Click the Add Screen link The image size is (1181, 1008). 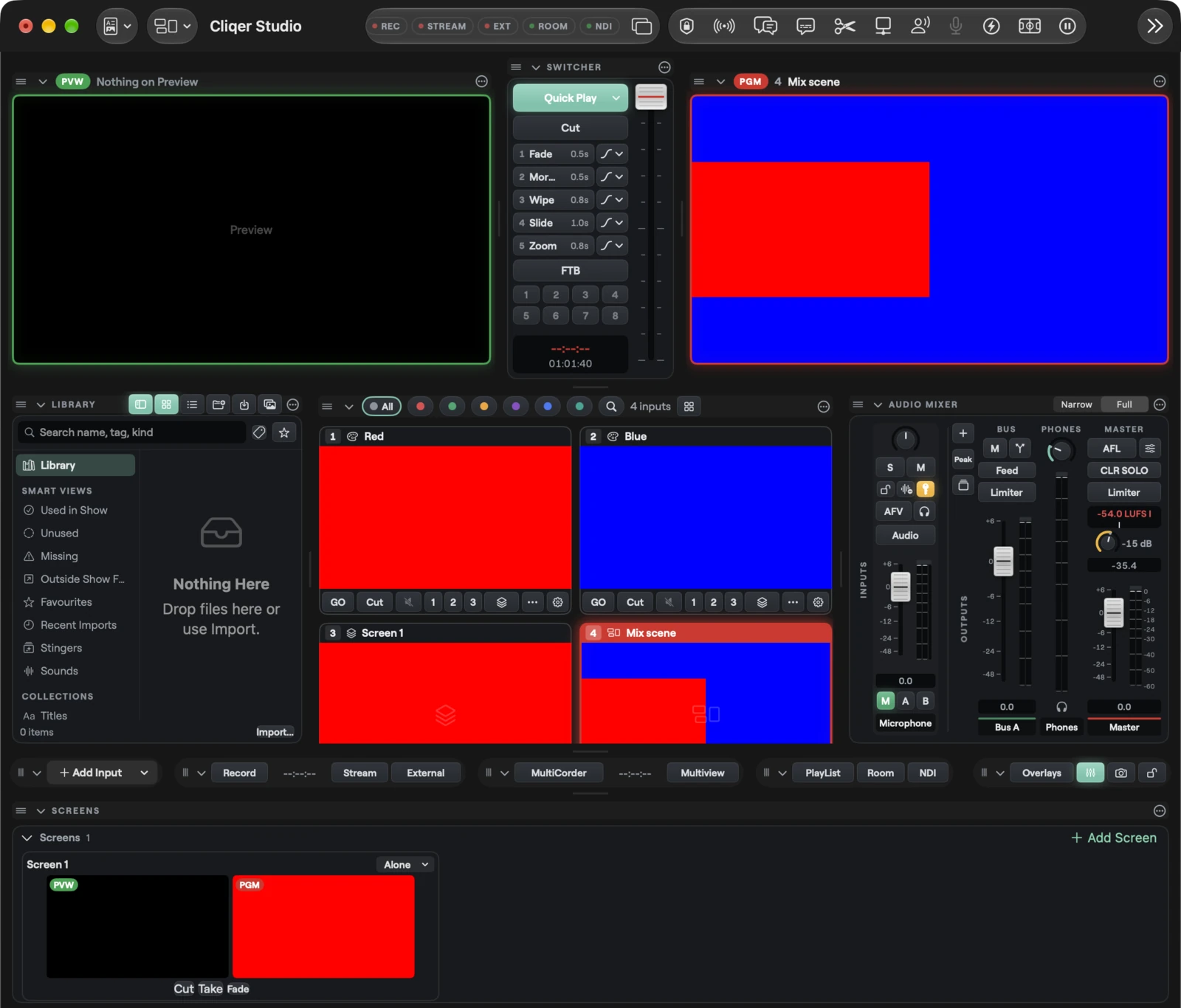pos(1114,838)
